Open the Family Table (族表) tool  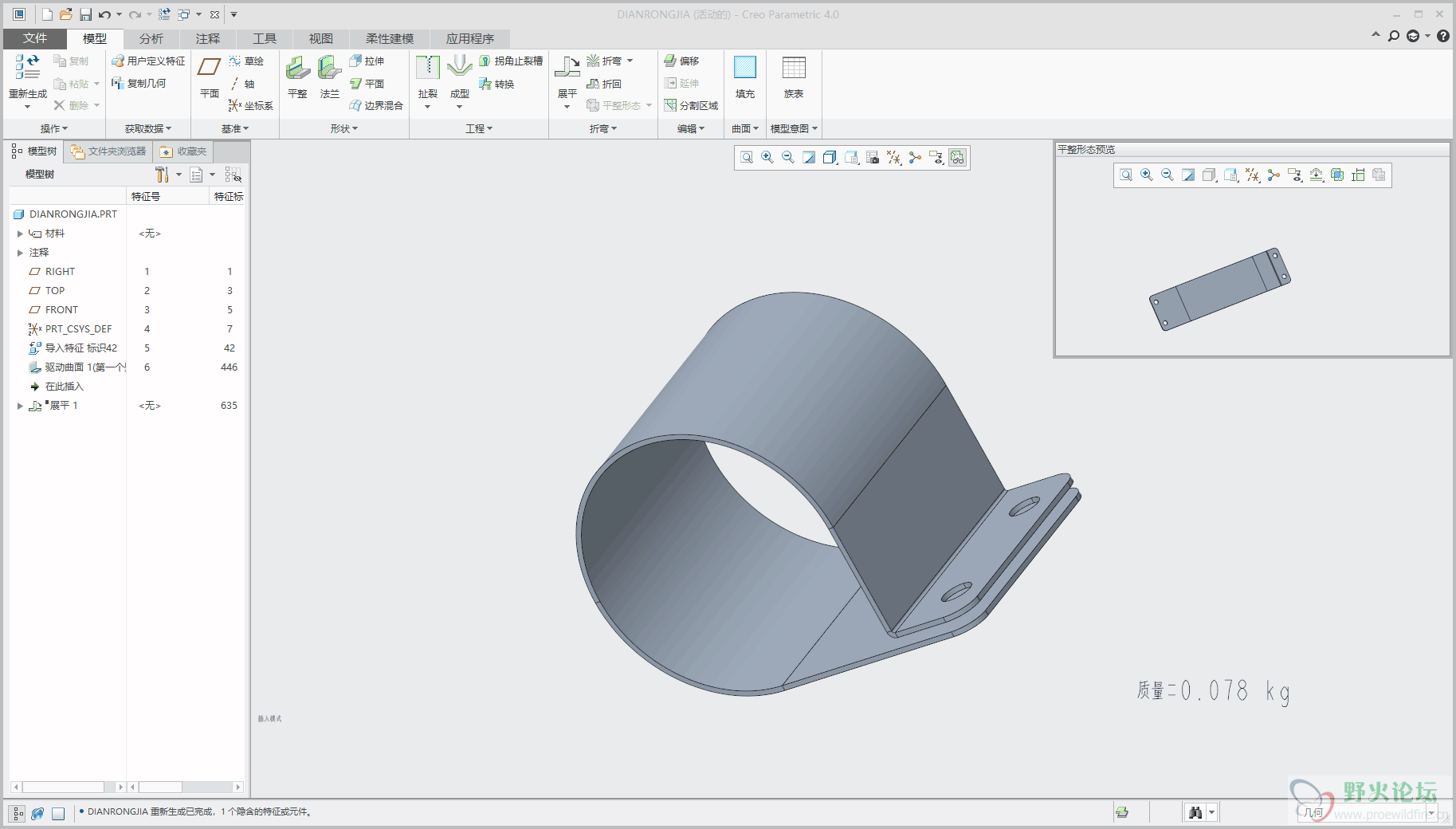tap(794, 77)
